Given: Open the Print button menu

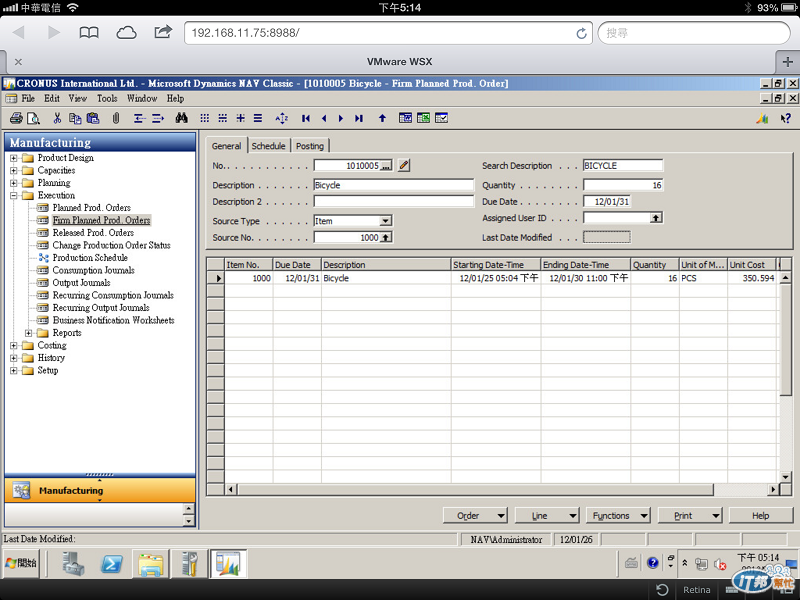Looking at the screenshot, I should [x=690, y=516].
